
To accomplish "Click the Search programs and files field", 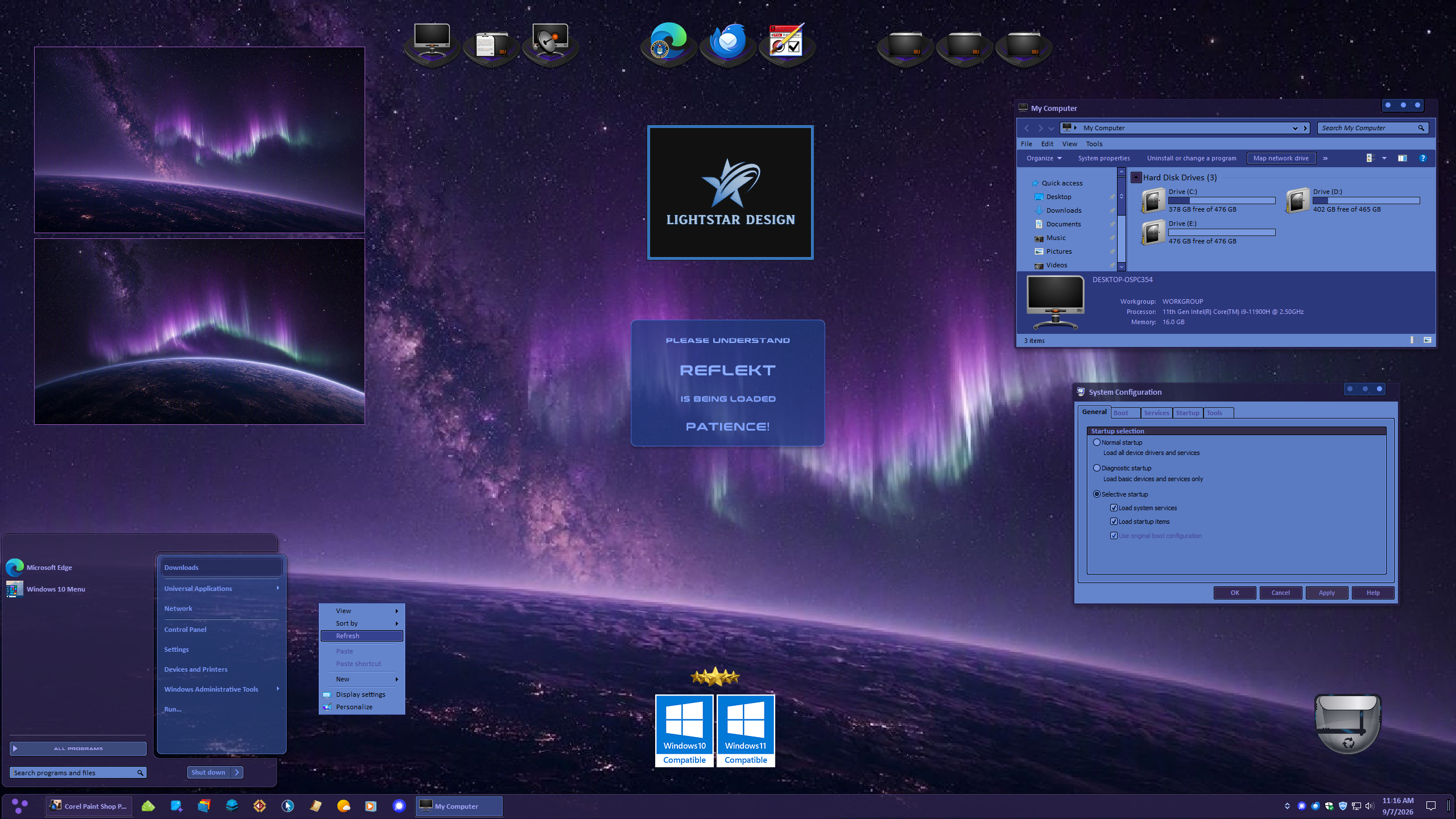I will (x=78, y=772).
